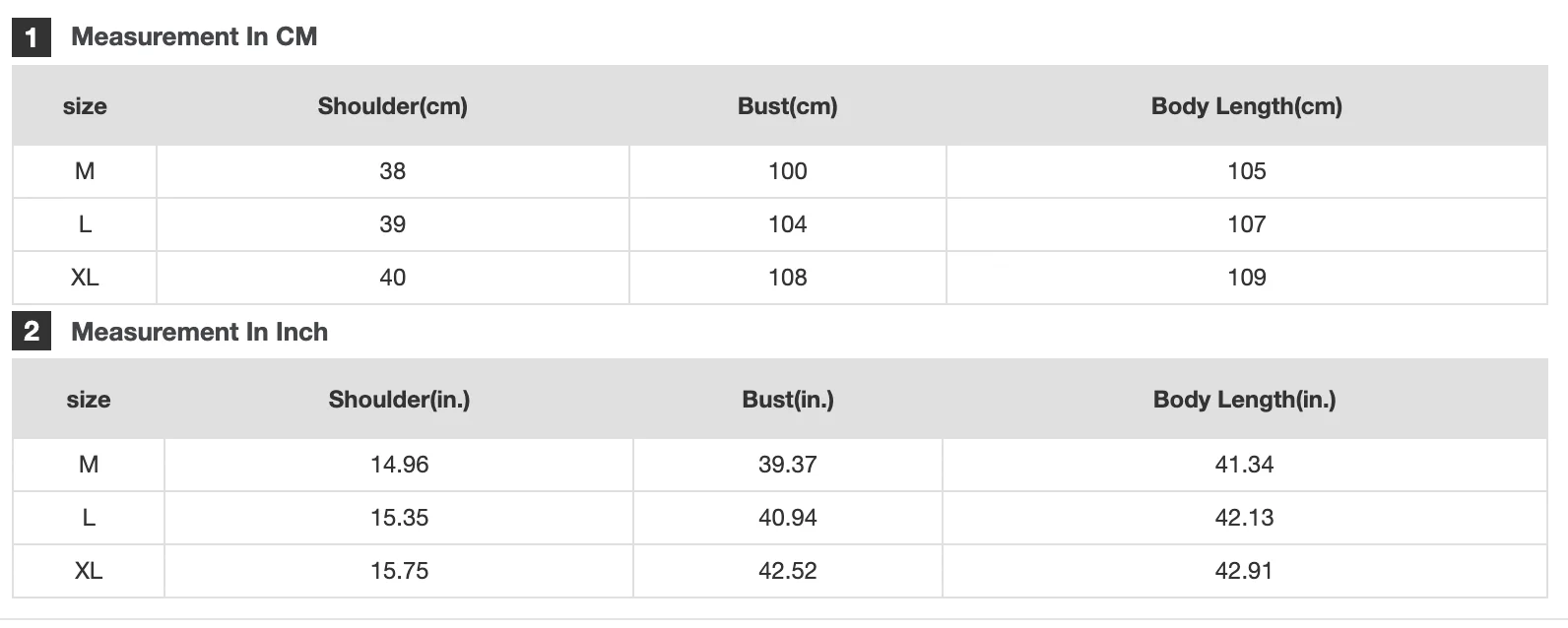Click the body length value 107 cell
1568x628 pixels.
1246,224
